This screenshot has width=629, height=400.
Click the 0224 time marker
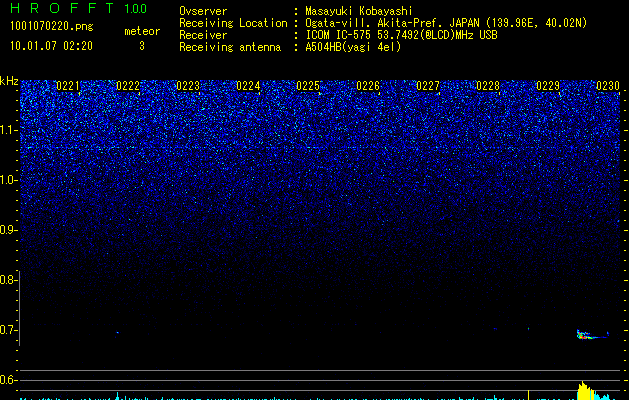pos(248,86)
